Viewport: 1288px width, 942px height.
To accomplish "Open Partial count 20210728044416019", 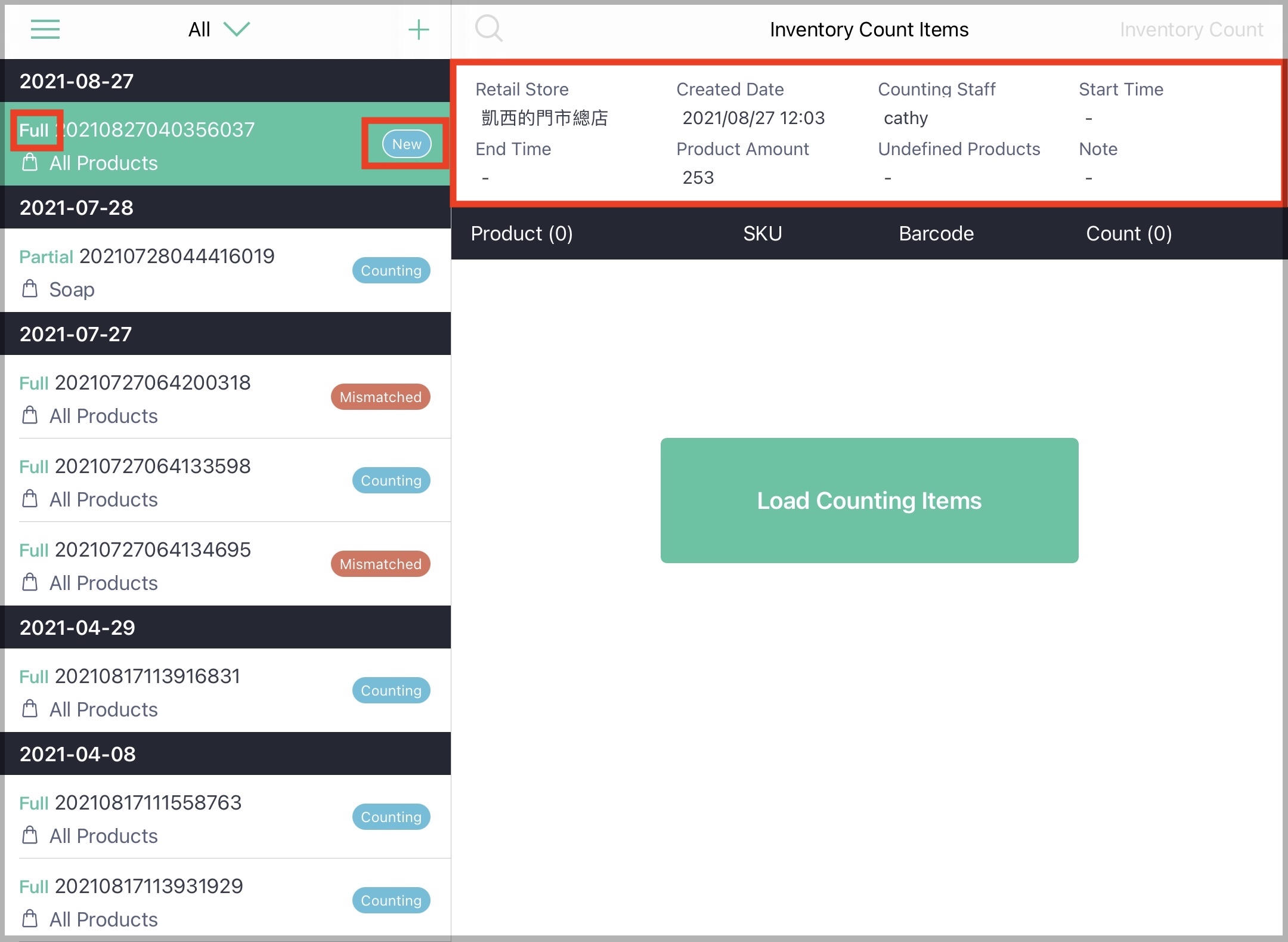I will coord(227,270).
